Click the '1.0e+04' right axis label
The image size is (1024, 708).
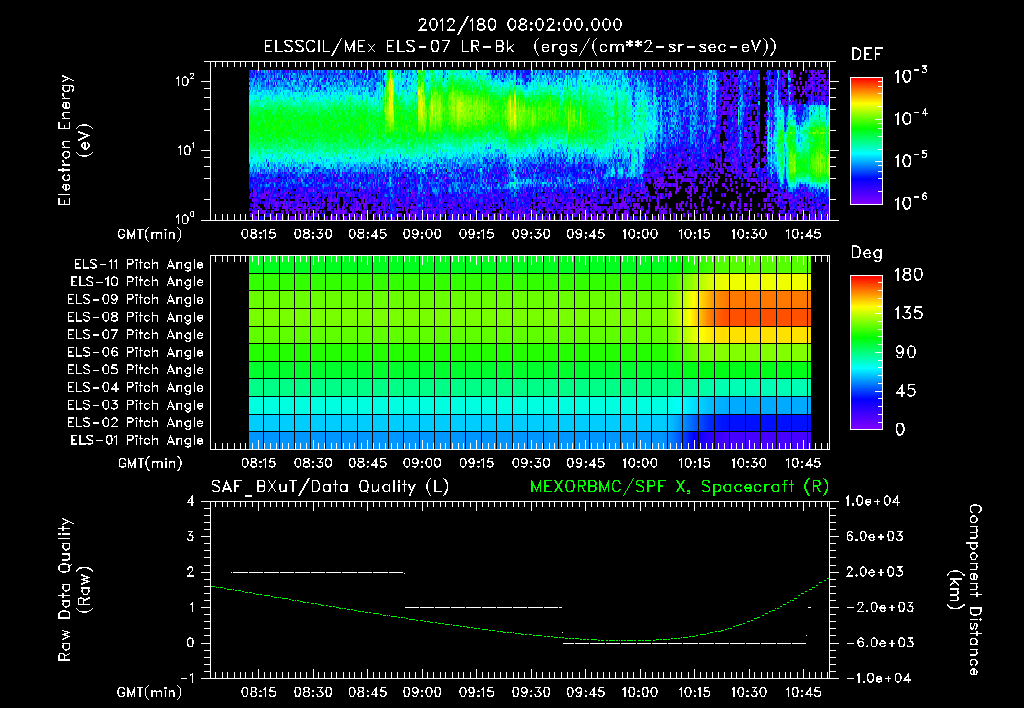click(872, 501)
